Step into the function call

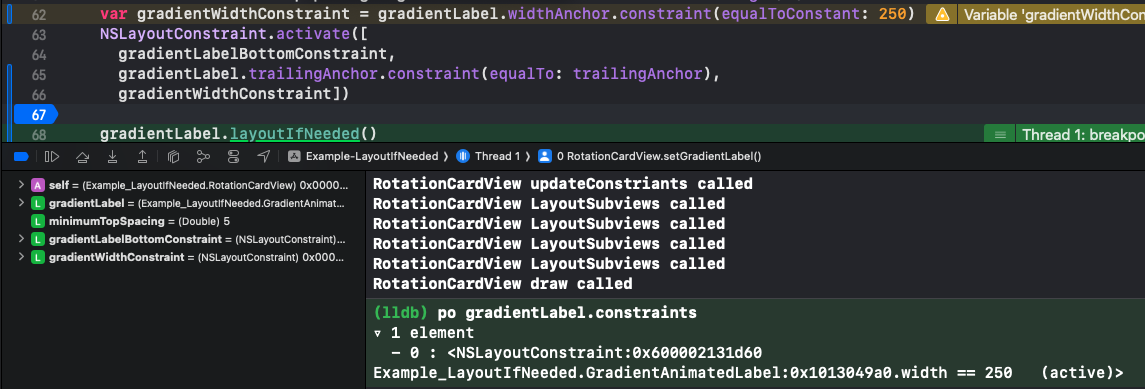(x=112, y=156)
